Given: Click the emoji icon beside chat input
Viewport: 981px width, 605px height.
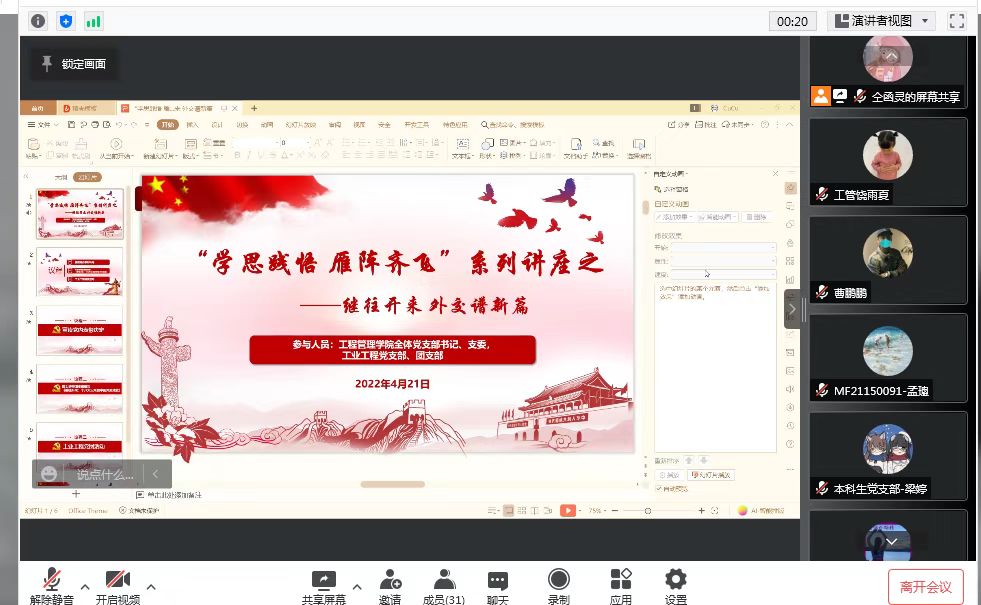Looking at the screenshot, I should [x=50, y=474].
